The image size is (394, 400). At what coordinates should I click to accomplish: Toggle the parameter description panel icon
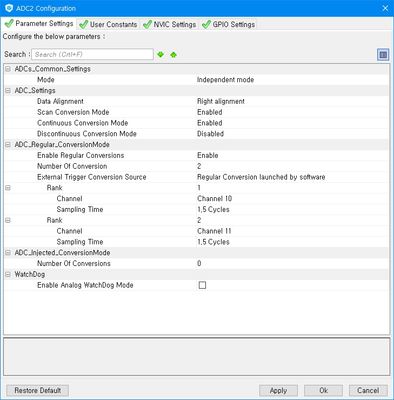coord(383,54)
